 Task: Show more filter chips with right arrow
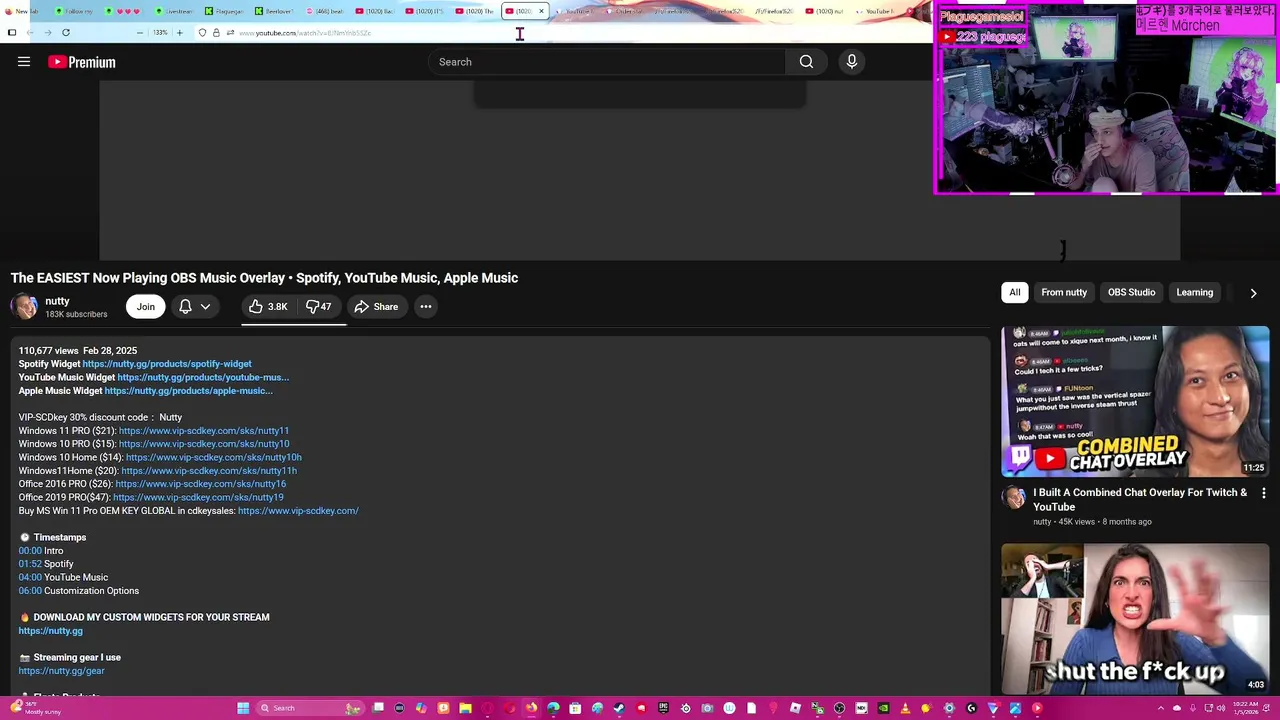(x=1253, y=293)
